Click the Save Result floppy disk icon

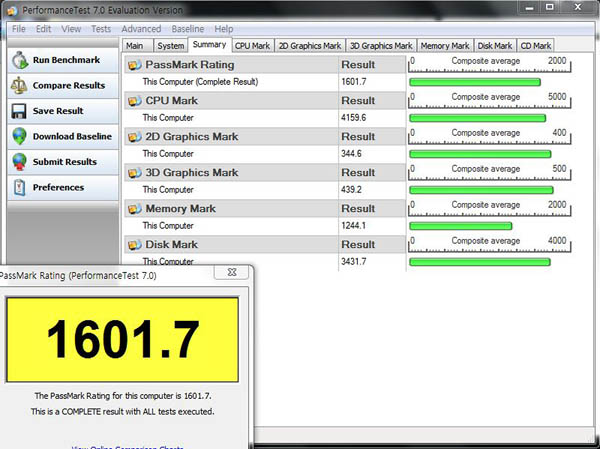(x=19, y=111)
